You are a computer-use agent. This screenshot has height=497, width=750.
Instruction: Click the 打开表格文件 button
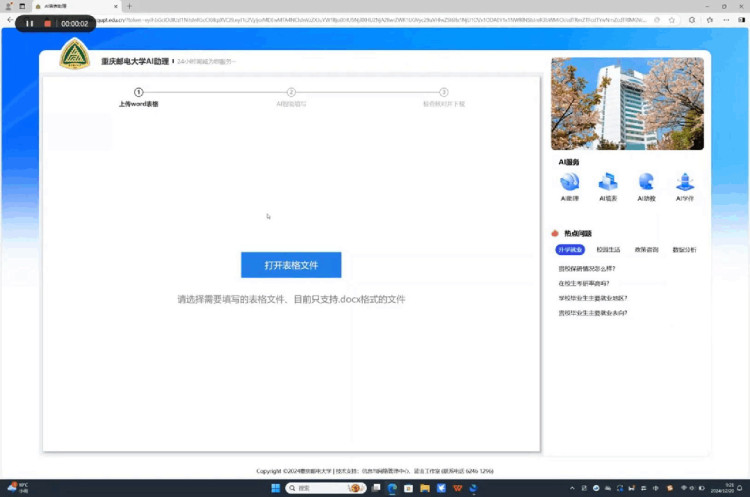click(x=291, y=265)
